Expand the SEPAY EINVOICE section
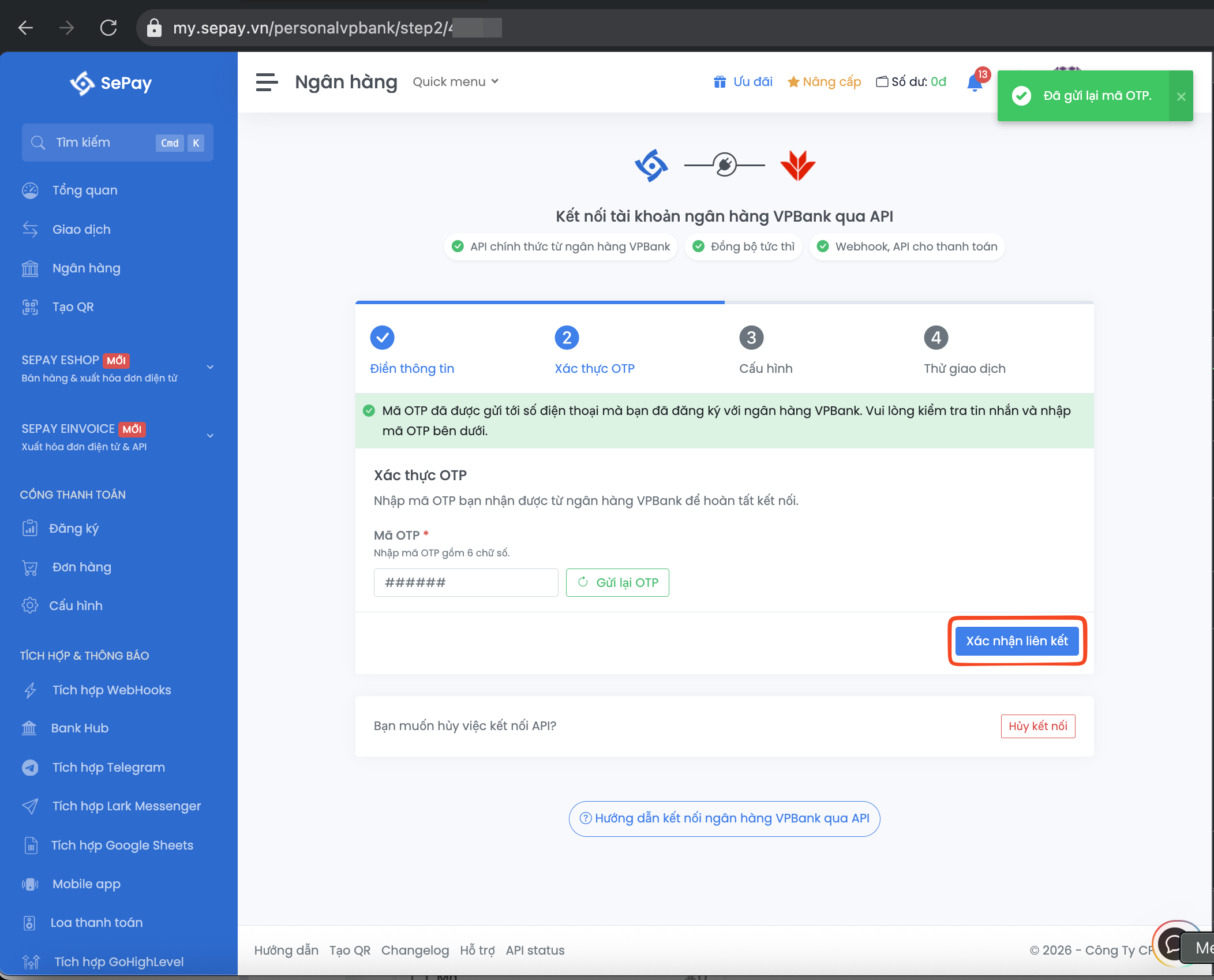The image size is (1214, 980). click(210, 436)
